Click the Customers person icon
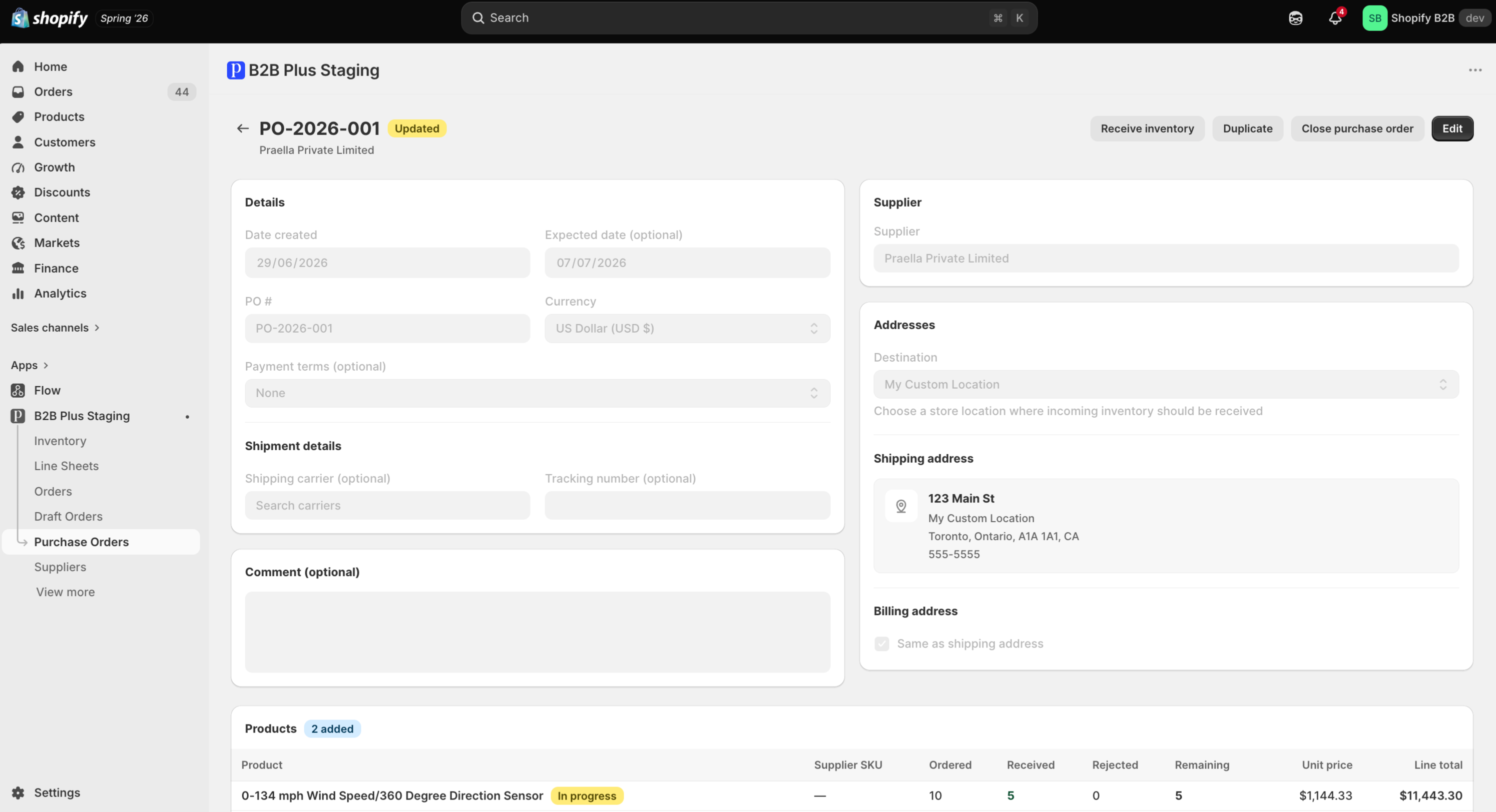Image resolution: width=1496 pixels, height=812 pixels. [x=18, y=142]
